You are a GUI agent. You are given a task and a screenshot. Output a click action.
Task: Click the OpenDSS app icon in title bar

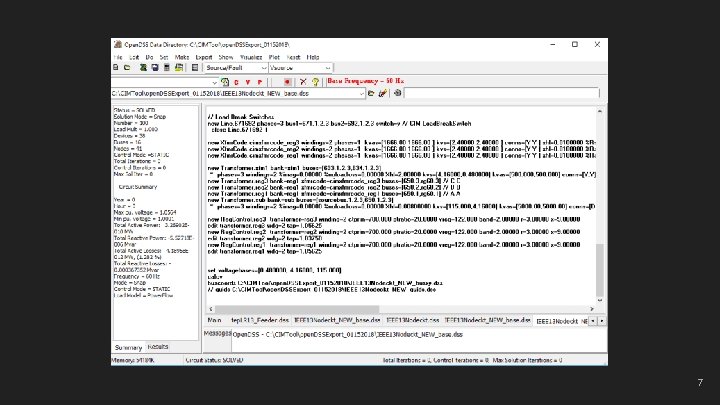pos(118,45)
